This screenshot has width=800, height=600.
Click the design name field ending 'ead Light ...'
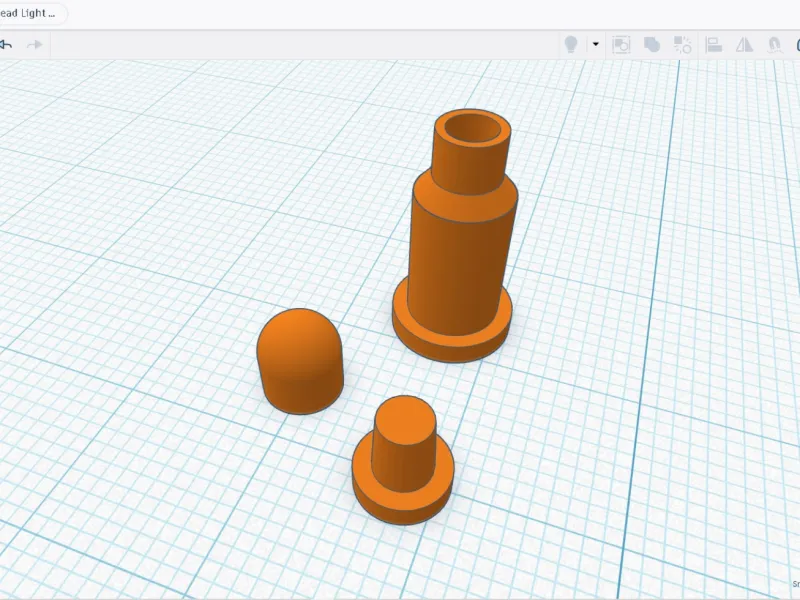pos(32,13)
